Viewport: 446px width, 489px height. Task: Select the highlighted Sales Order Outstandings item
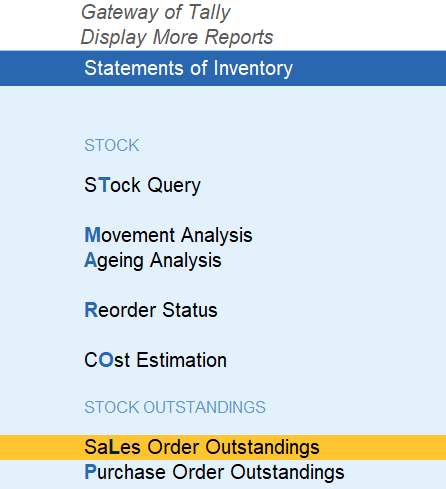(x=223, y=447)
